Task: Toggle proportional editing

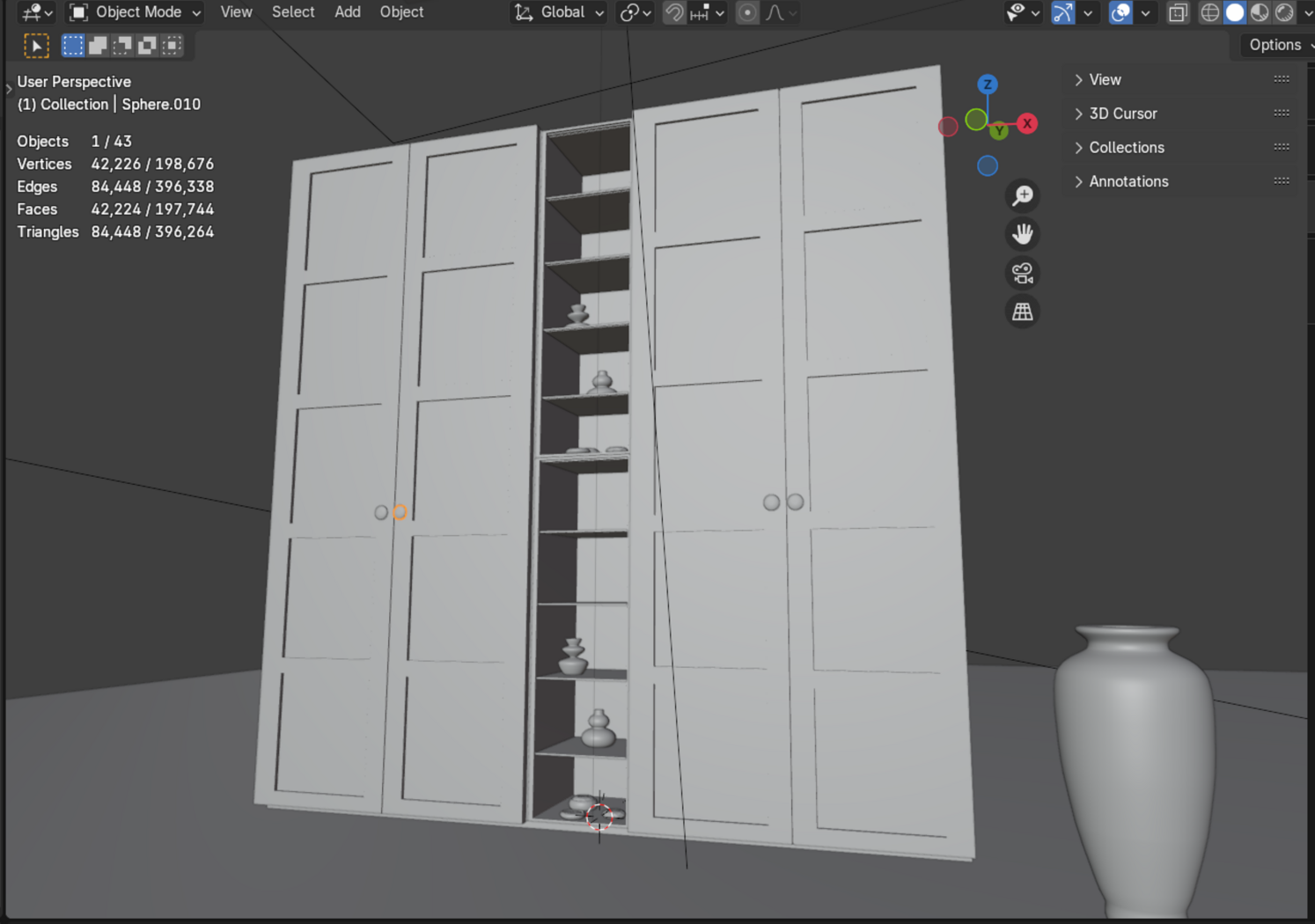Action: click(747, 12)
